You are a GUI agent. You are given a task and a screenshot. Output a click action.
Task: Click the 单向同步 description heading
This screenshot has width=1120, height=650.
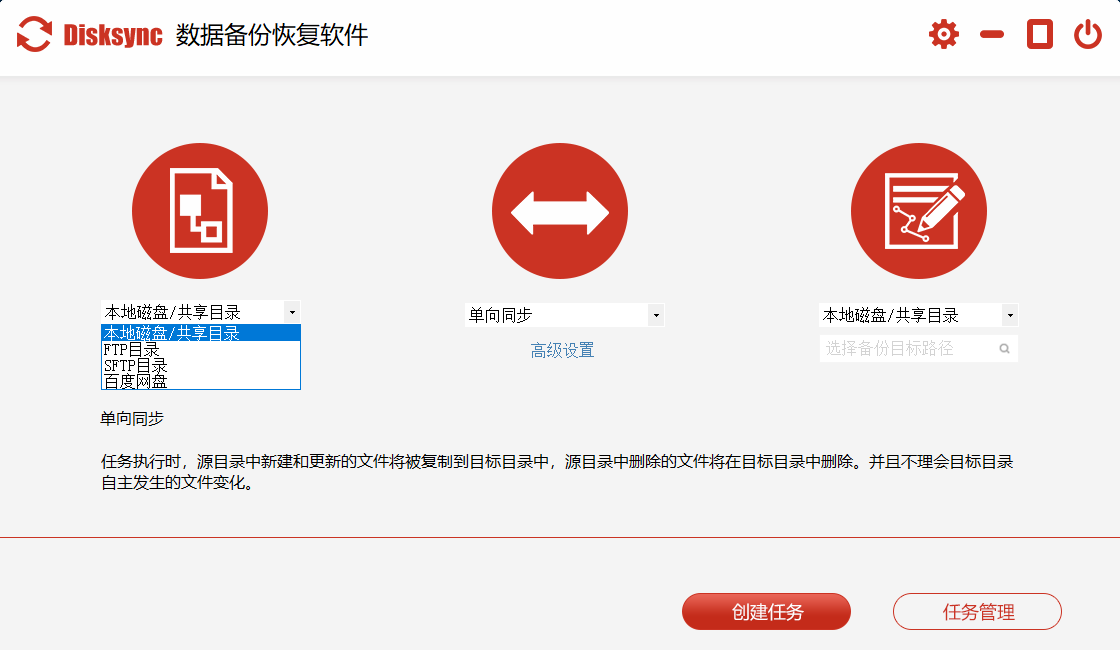click(132, 419)
